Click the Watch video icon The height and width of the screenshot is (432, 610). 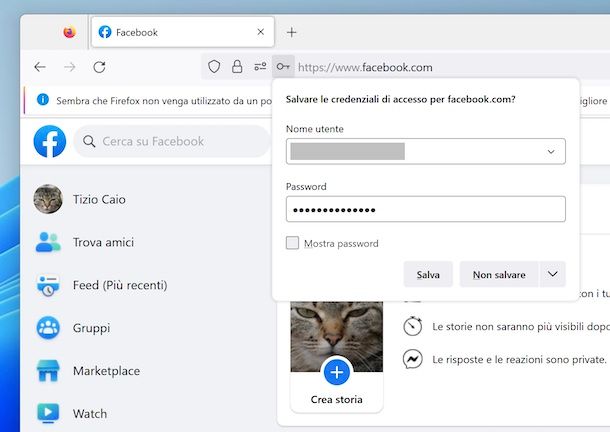pos(48,413)
